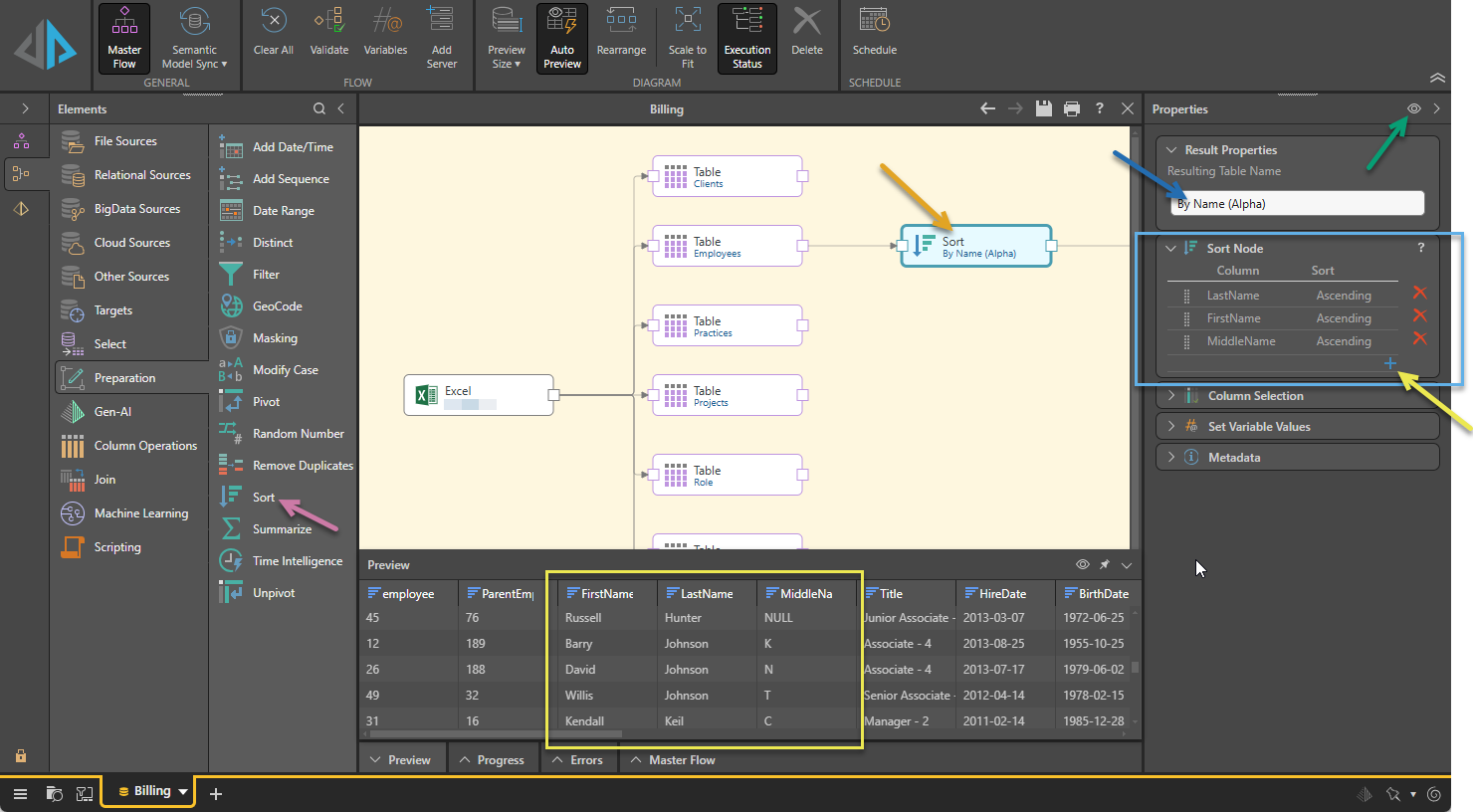The image size is (1473, 812).
Task: Expand the Metadata section
Action: [1233, 458]
